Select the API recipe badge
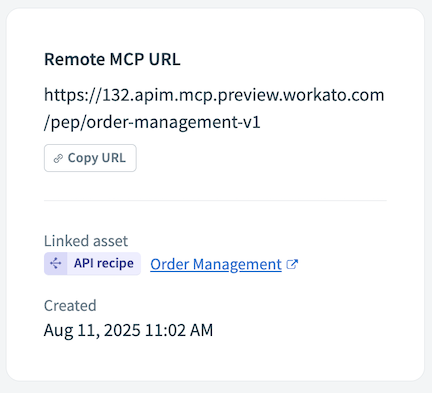 pyautogui.click(x=92, y=264)
